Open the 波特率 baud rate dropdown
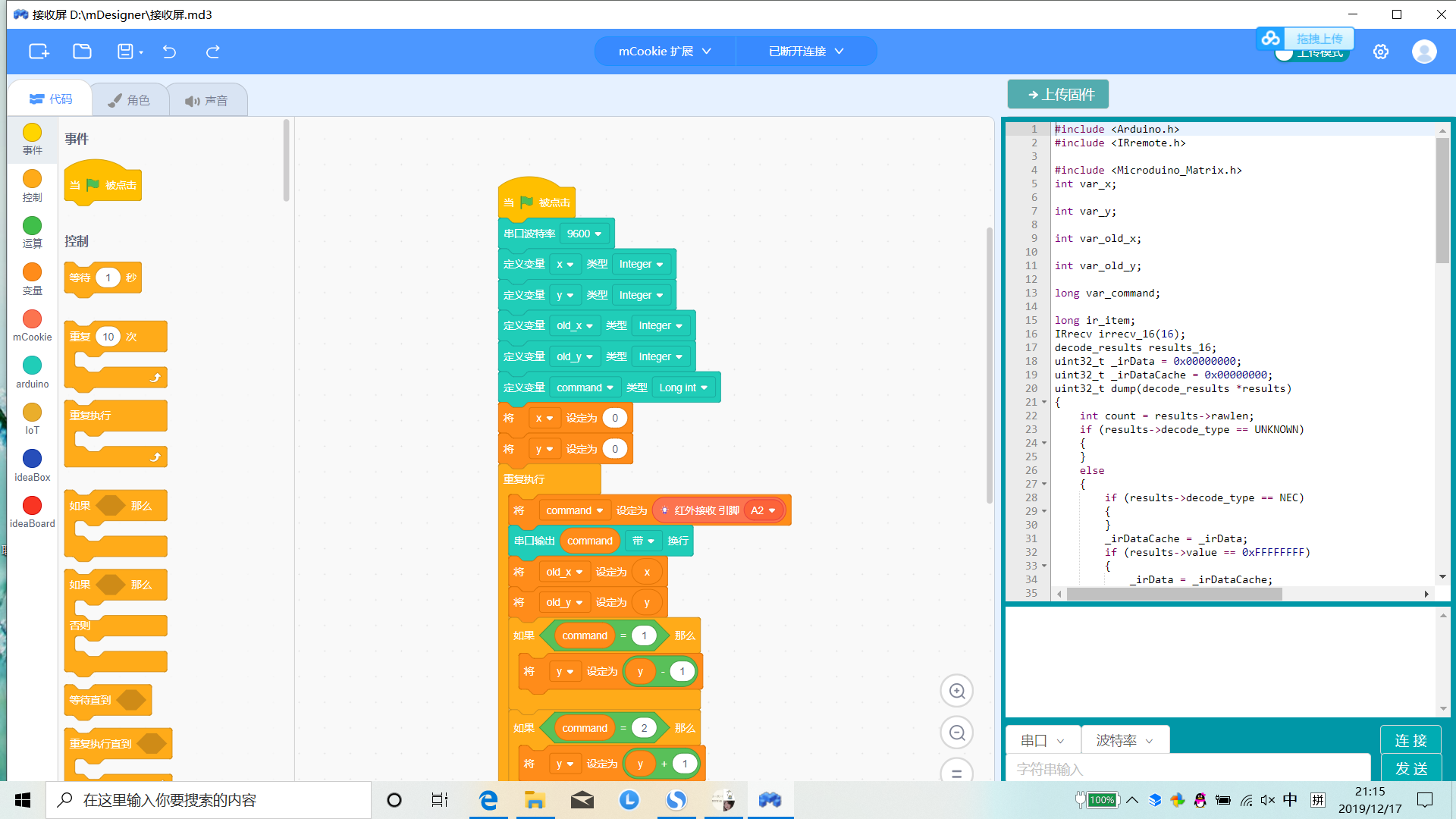 tap(1124, 740)
